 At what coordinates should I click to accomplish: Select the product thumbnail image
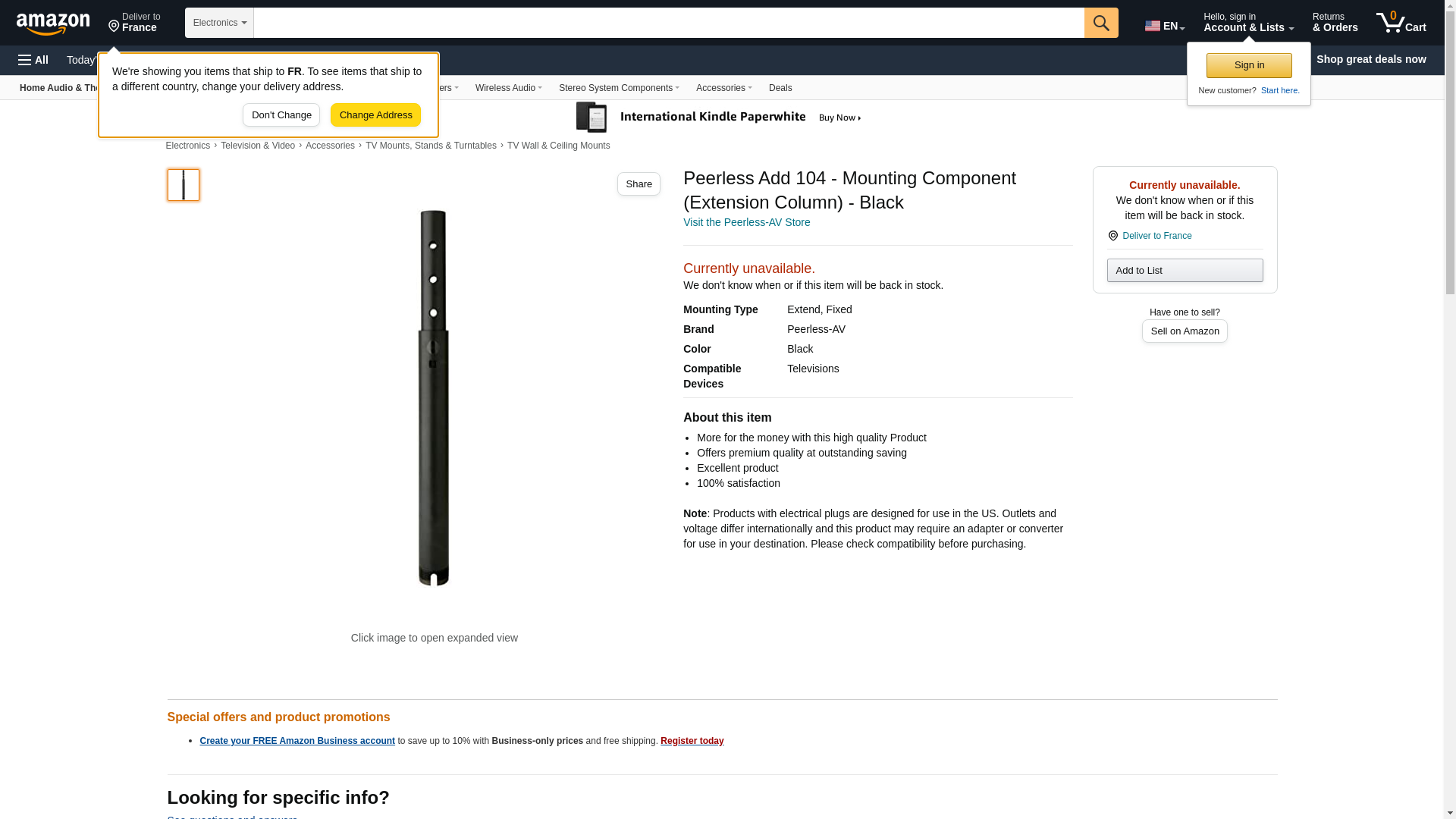pyautogui.click(x=184, y=185)
